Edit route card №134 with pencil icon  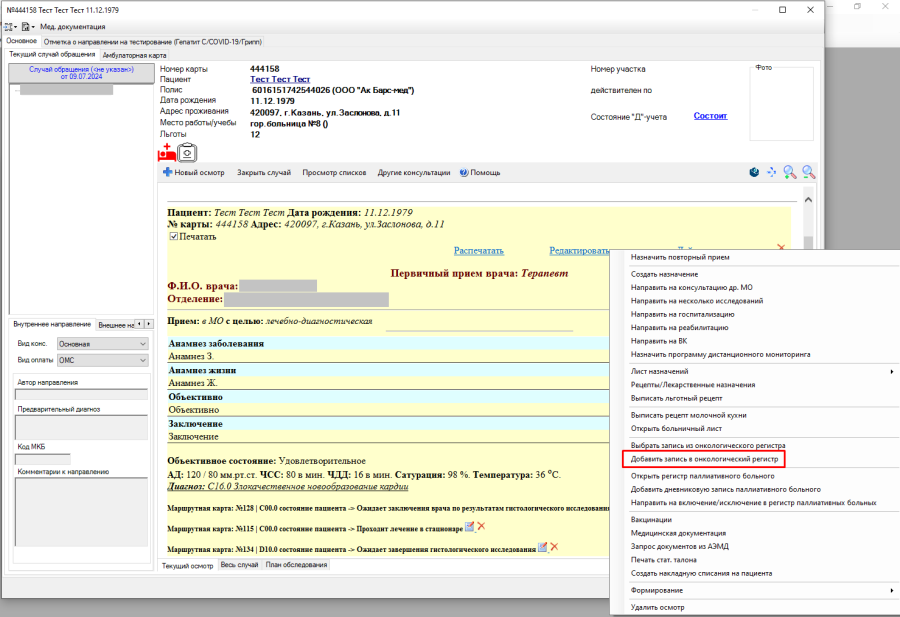point(542,548)
